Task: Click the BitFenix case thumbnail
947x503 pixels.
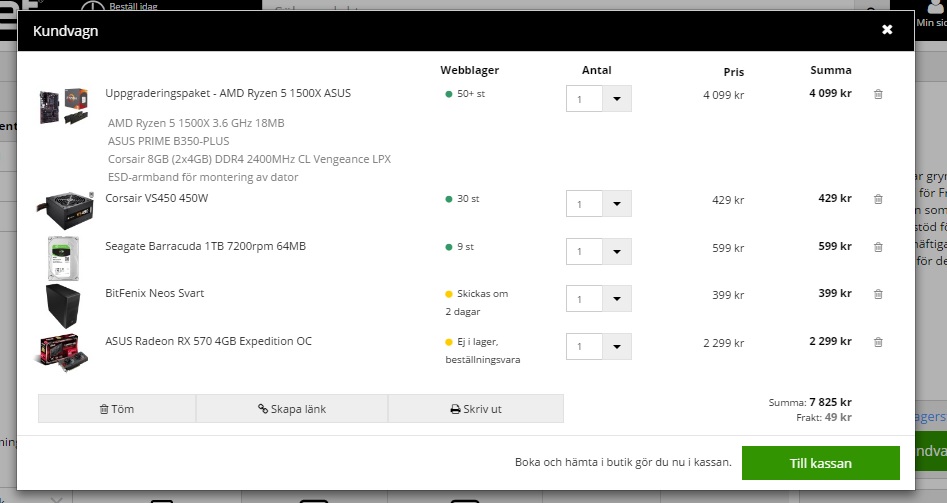Action: pyautogui.click(x=63, y=306)
